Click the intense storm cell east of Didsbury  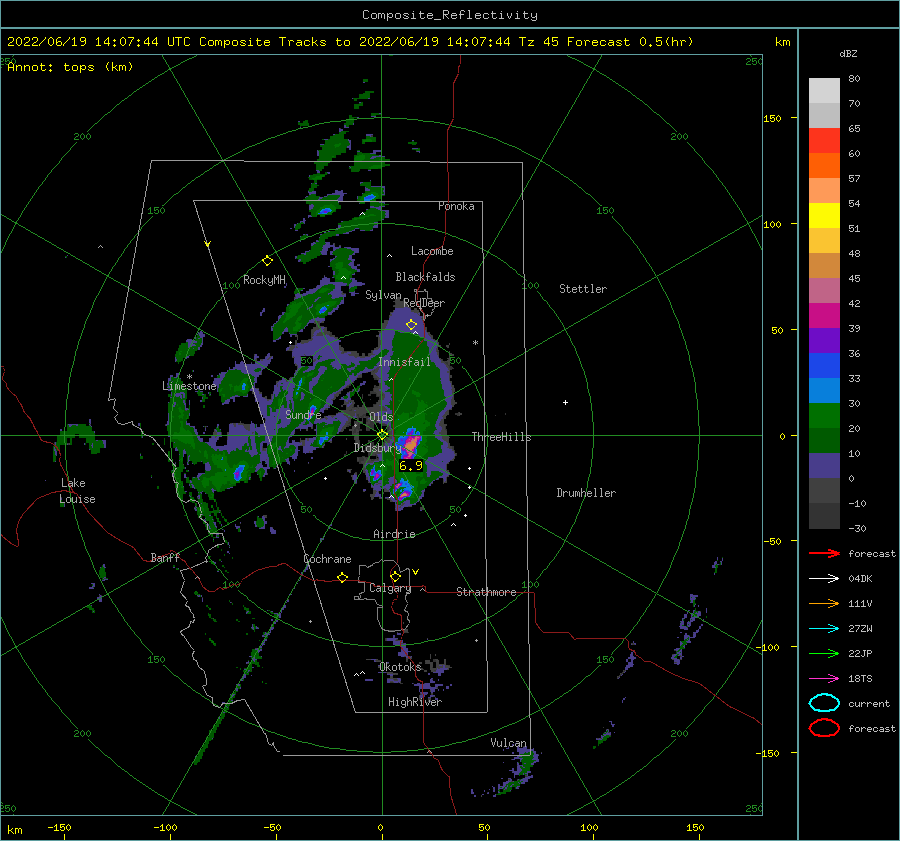click(412, 443)
